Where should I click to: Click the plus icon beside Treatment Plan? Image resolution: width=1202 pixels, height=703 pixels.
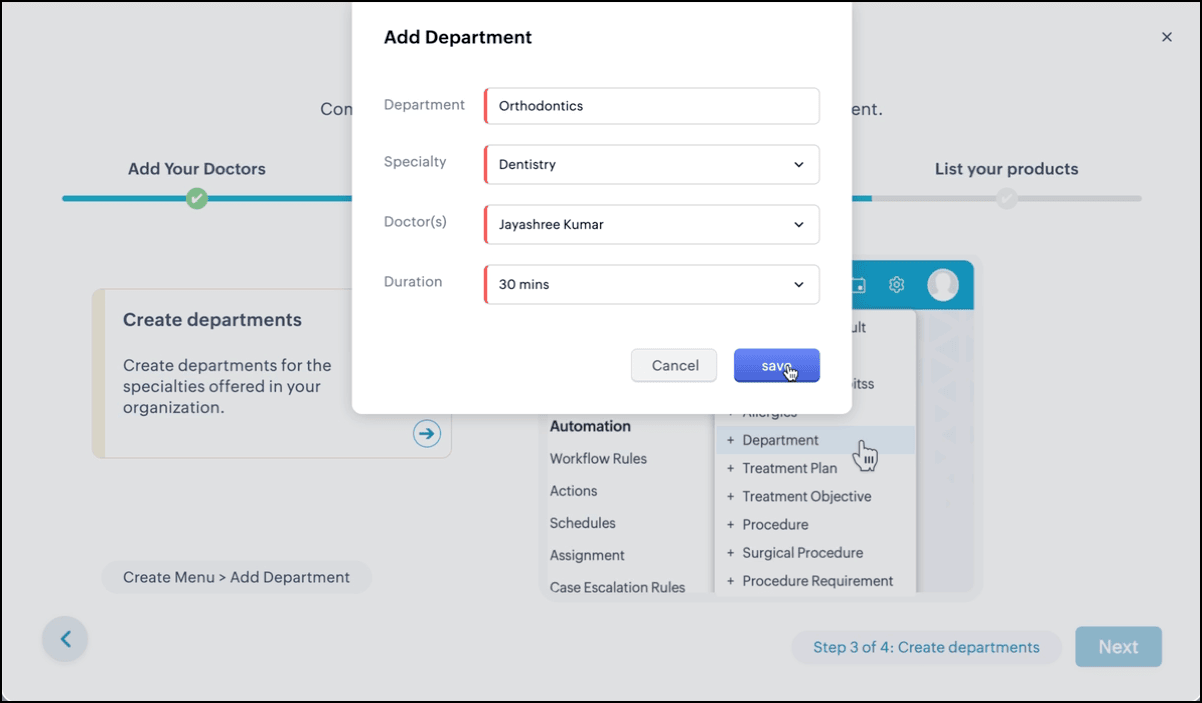731,468
